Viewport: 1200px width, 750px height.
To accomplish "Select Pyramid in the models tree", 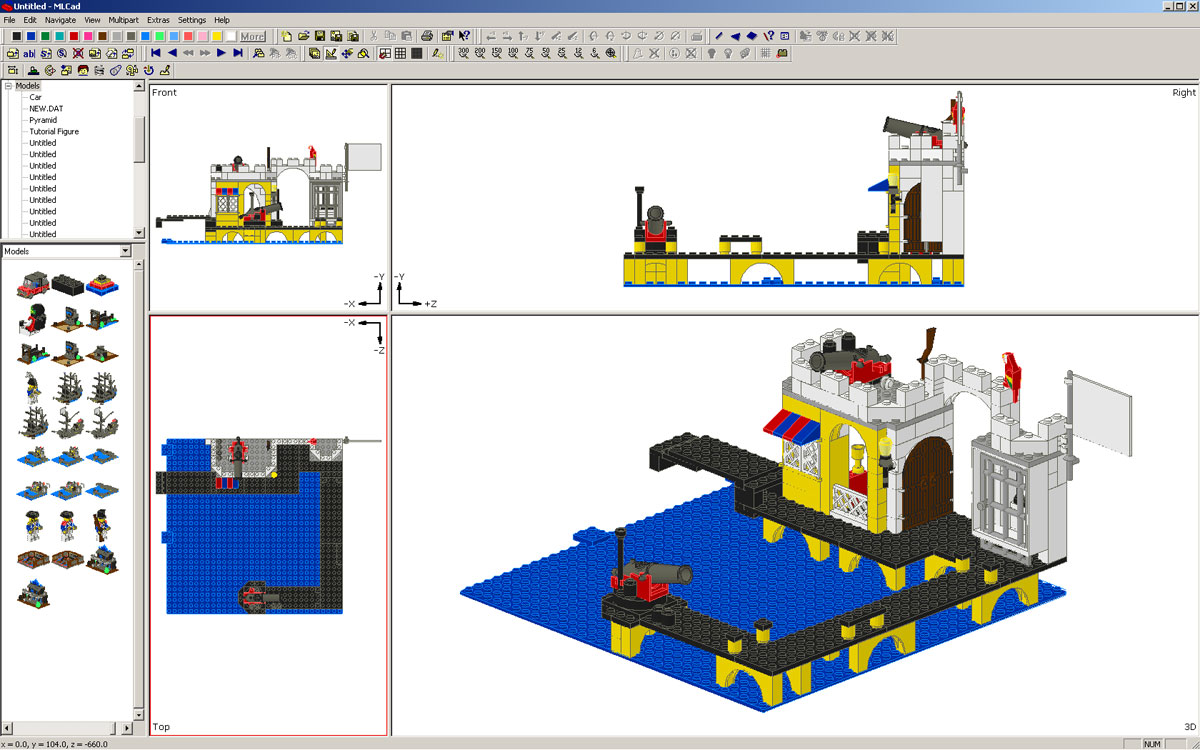I will pyautogui.click(x=43, y=120).
